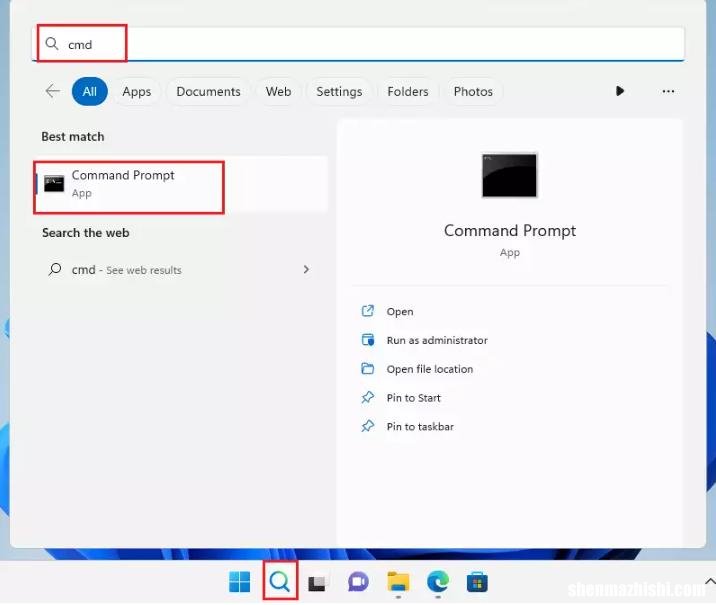Click the Run as administrator shield icon
This screenshot has height=605, width=716.
coord(368,340)
